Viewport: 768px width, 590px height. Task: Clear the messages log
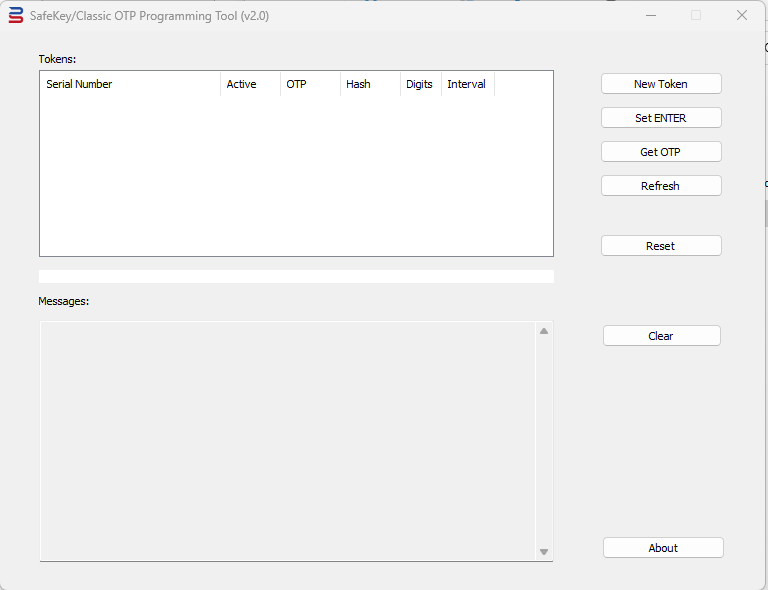pos(661,336)
